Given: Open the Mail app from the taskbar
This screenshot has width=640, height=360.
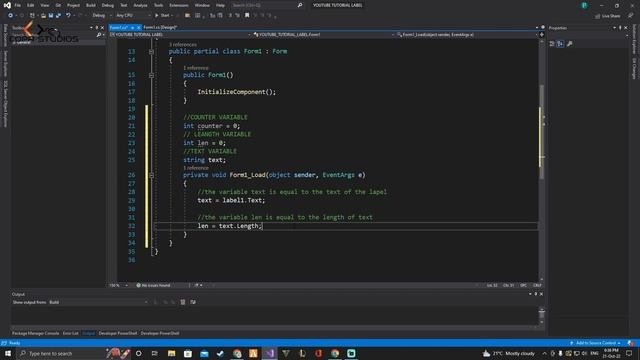Looking at the screenshot, I should point(204,353).
